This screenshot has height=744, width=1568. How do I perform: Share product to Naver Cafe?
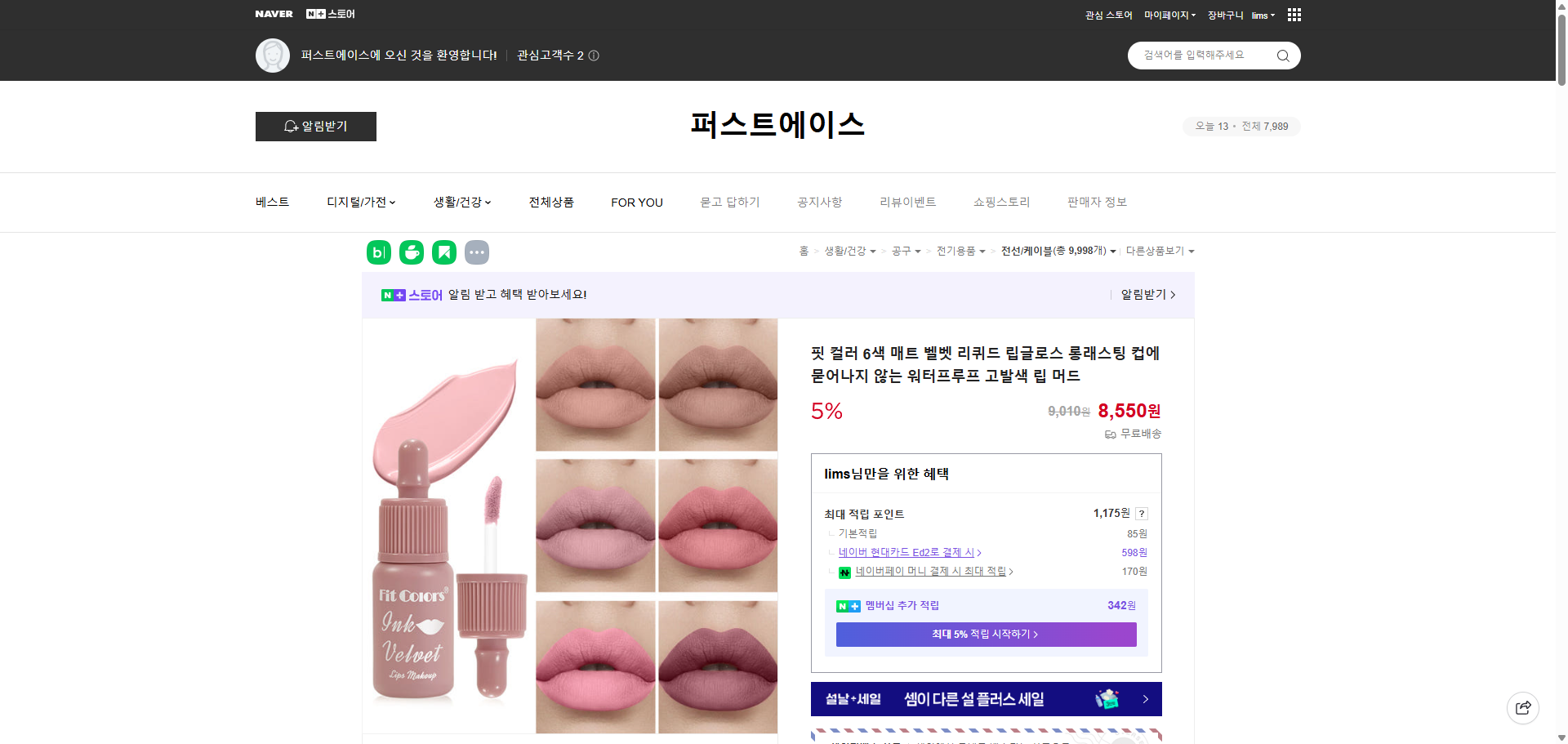click(411, 252)
